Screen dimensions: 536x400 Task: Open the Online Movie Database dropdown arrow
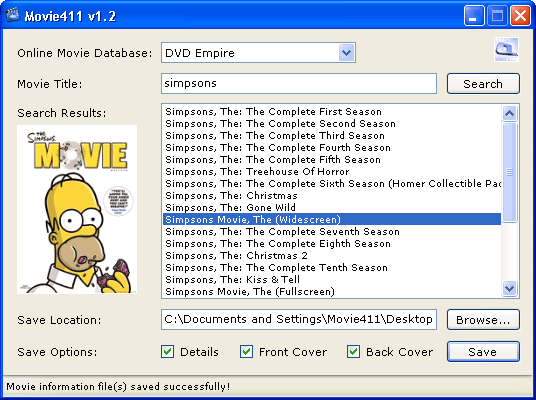coord(346,53)
